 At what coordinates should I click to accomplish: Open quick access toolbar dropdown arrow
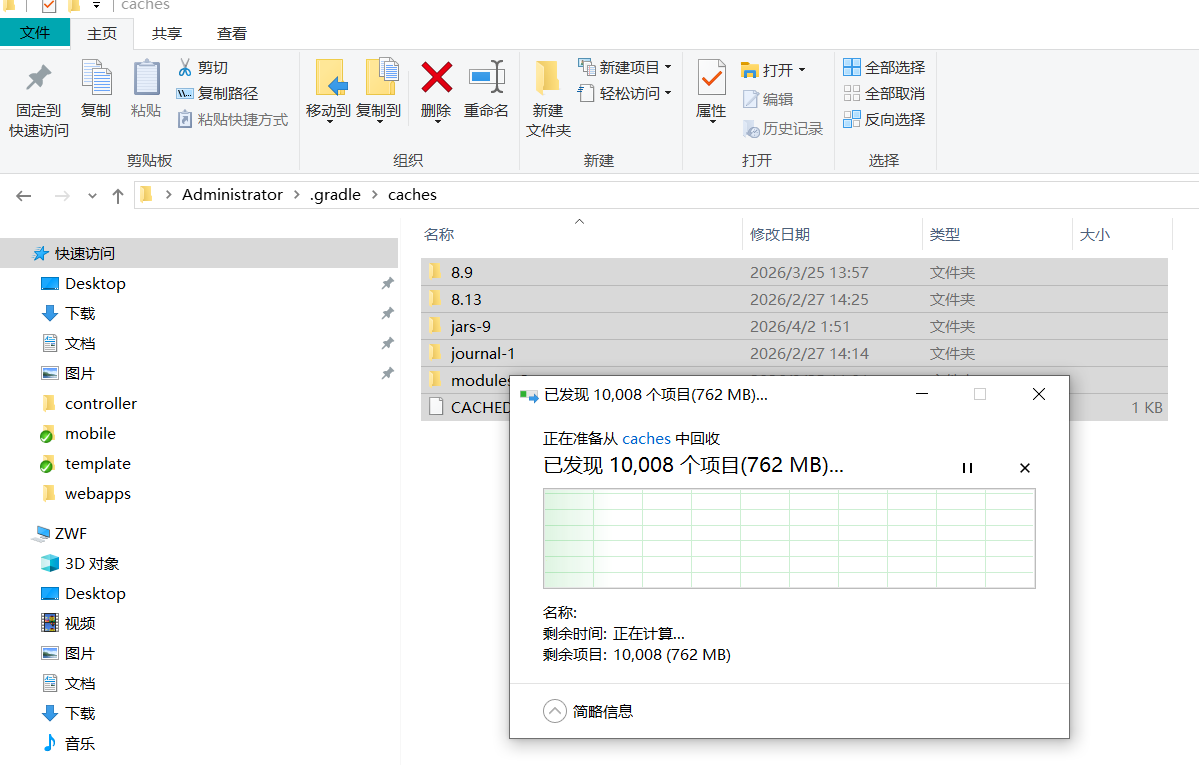(96, 6)
